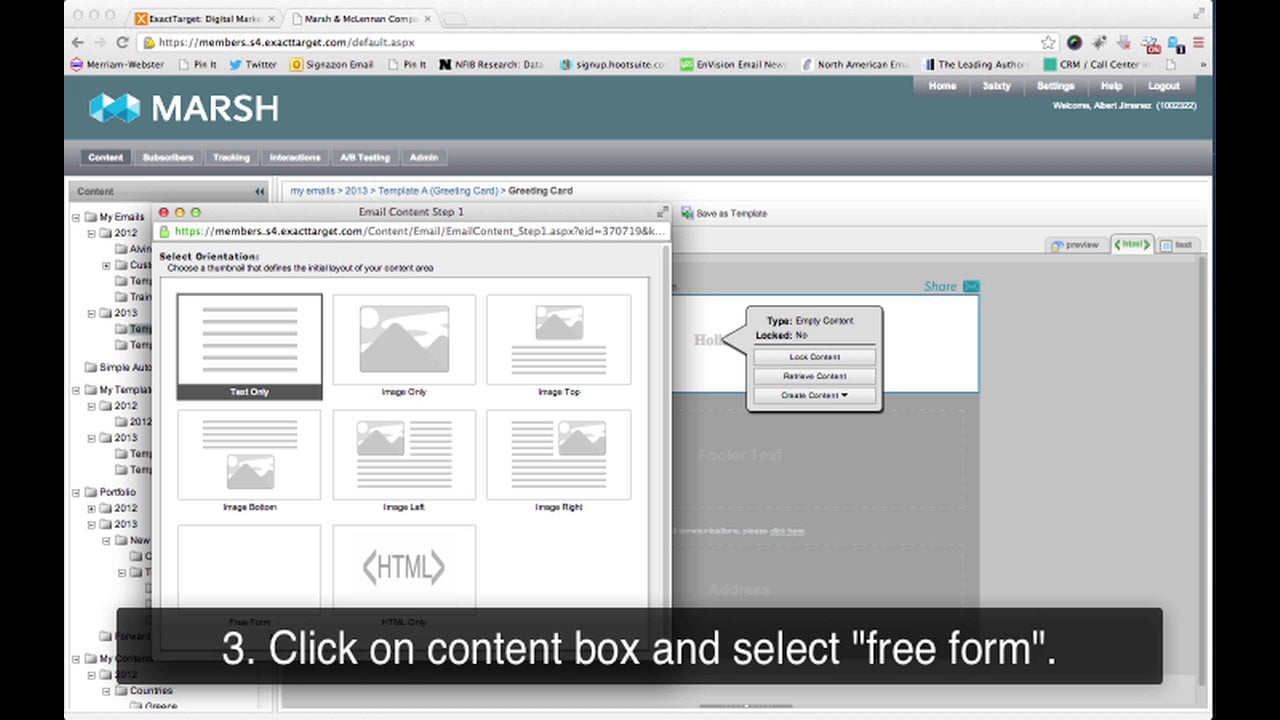Open the Tracking menu tab
This screenshot has height=720, width=1280.
pyautogui.click(x=231, y=157)
